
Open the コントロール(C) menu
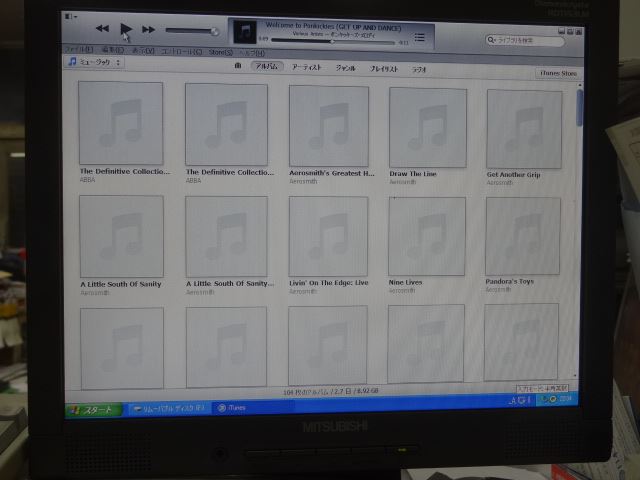tap(181, 51)
